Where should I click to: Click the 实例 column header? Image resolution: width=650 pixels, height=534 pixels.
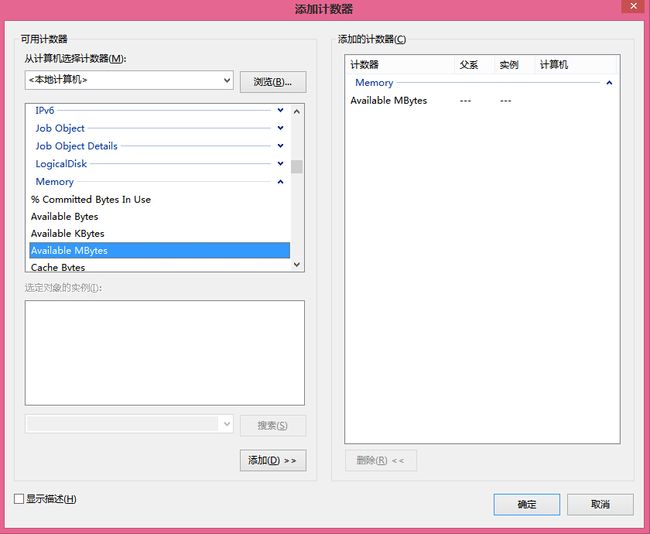tap(514, 65)
